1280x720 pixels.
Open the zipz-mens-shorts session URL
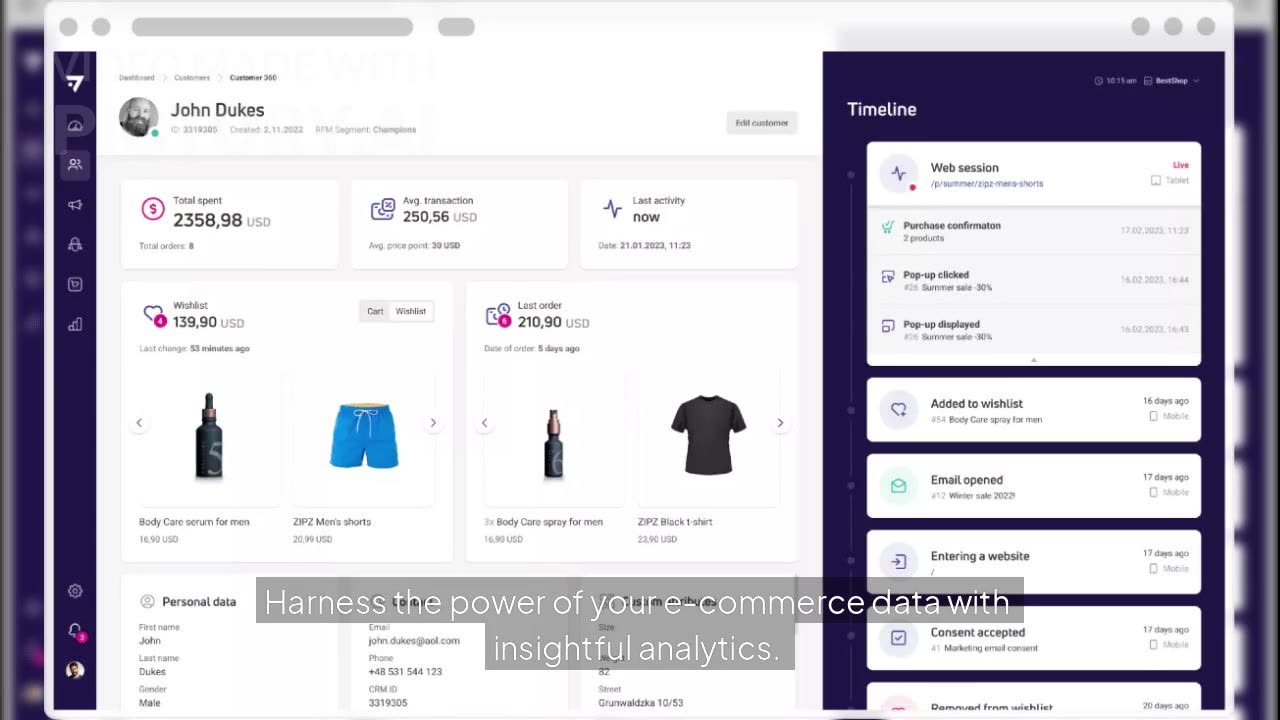pyautogui.click(x=987, y=184)
